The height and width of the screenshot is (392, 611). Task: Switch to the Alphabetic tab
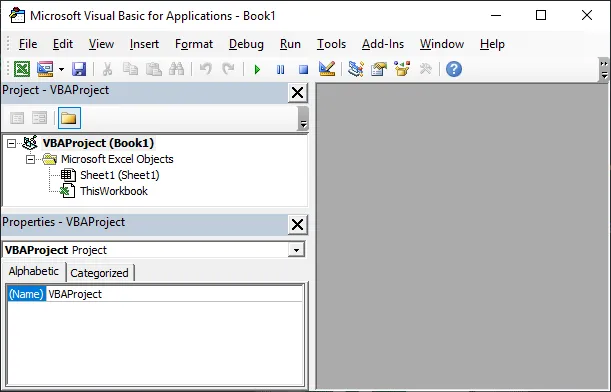pyautogui.click(x=34, y=271)
